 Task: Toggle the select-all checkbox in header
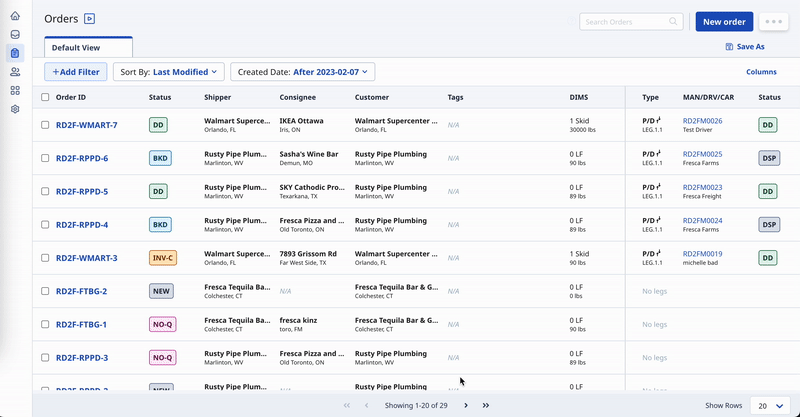[45, 97]
